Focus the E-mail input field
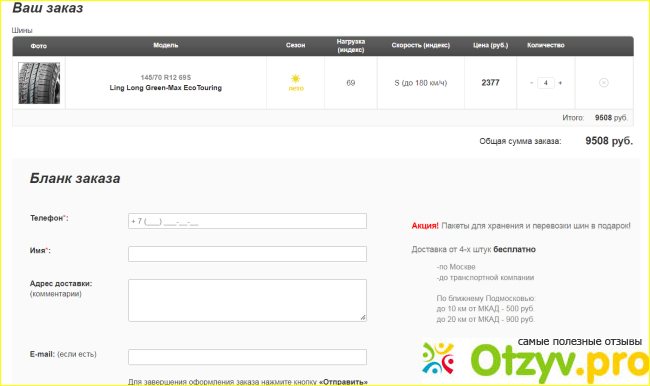 [x=247, y=357]
